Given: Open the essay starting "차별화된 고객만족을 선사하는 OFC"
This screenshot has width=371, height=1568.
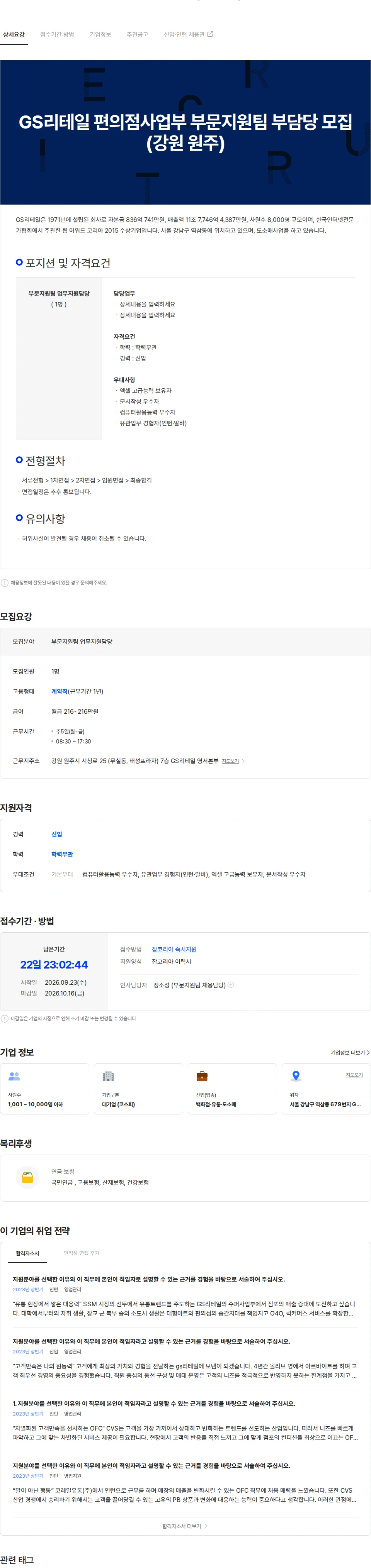Looking at the screenshot, I should click(x=185, y=1433).
